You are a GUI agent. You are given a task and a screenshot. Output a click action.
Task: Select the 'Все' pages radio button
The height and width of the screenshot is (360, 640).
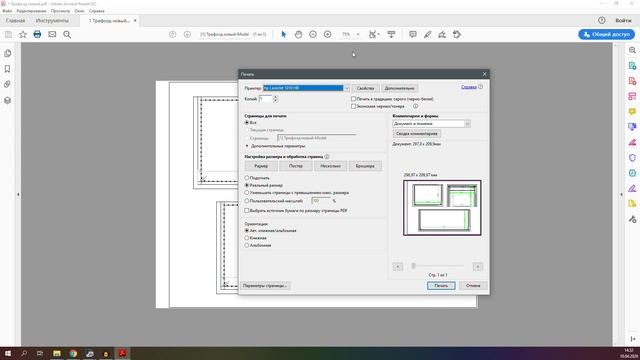(x=247, y=122)
